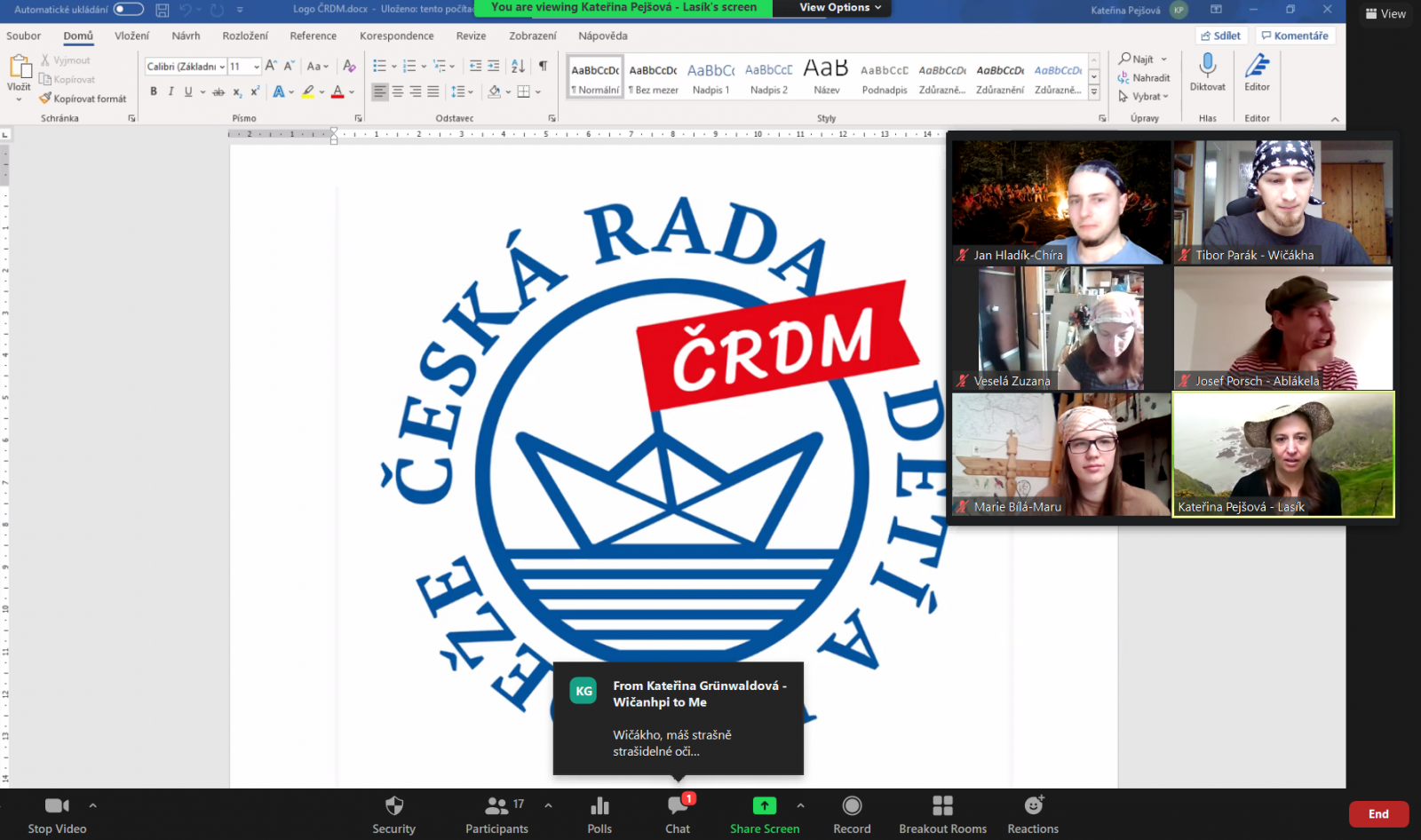Start recording with Record button

pos(852,814)
